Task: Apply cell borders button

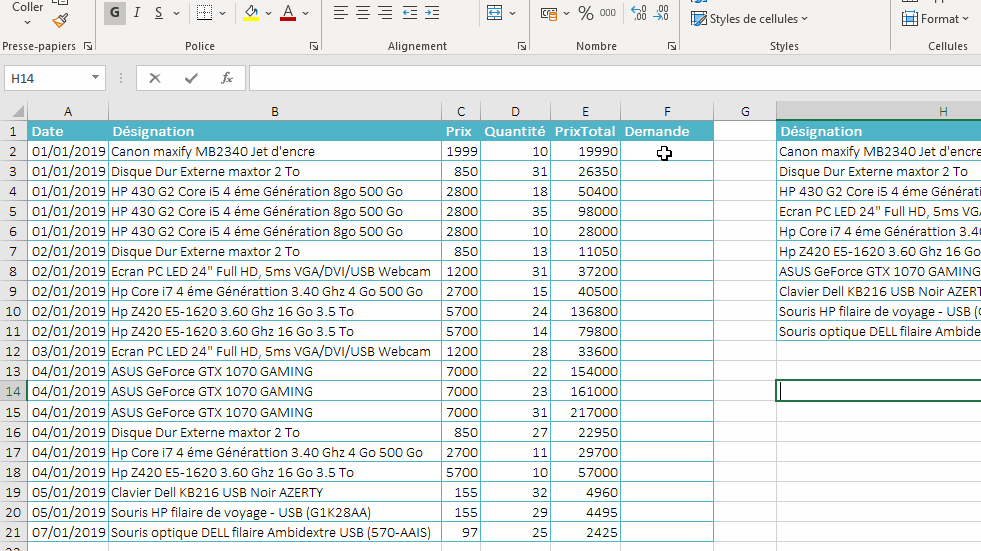Action: coord(204,13)
